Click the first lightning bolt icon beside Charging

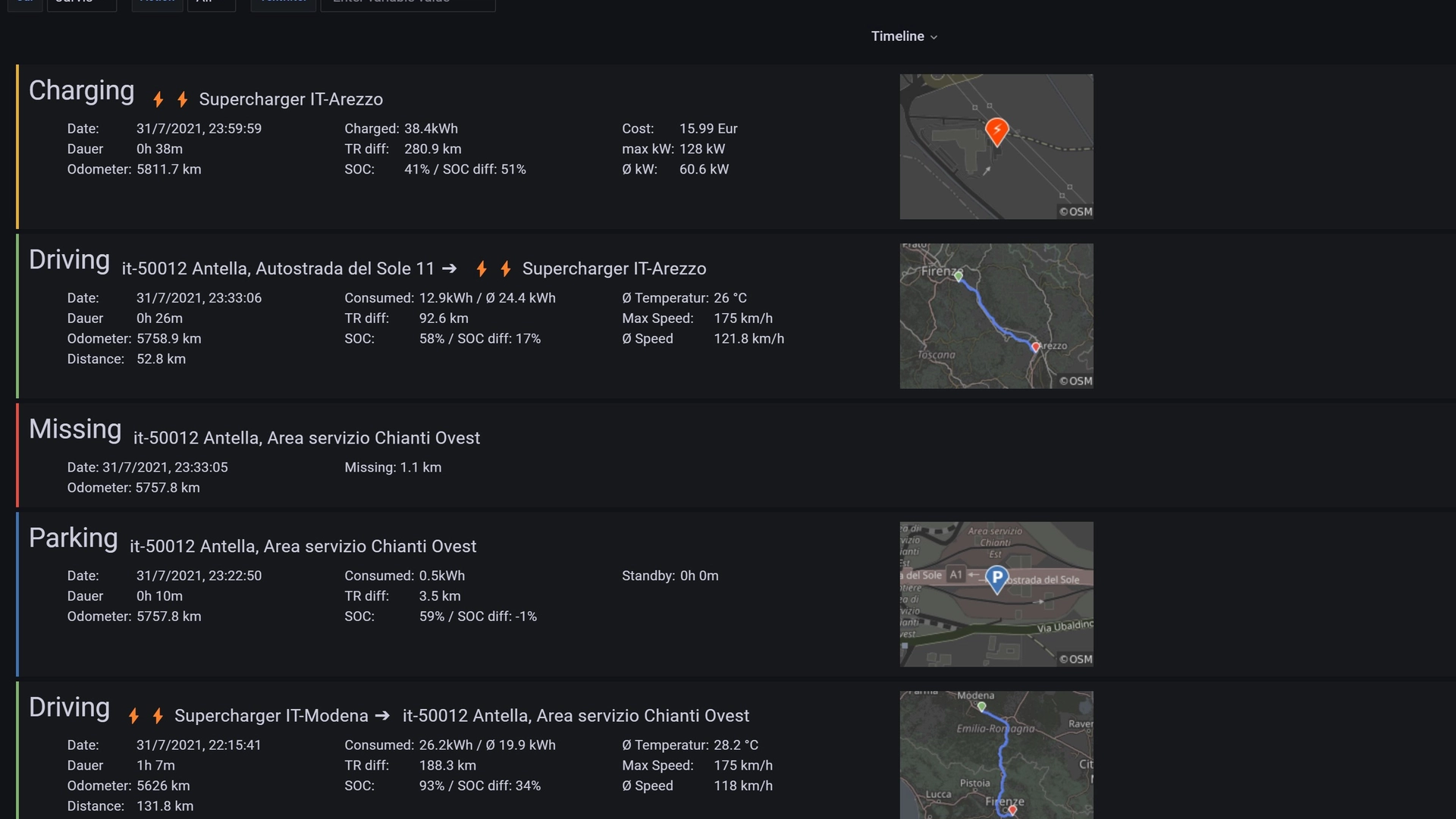click(x=158, y=99)
